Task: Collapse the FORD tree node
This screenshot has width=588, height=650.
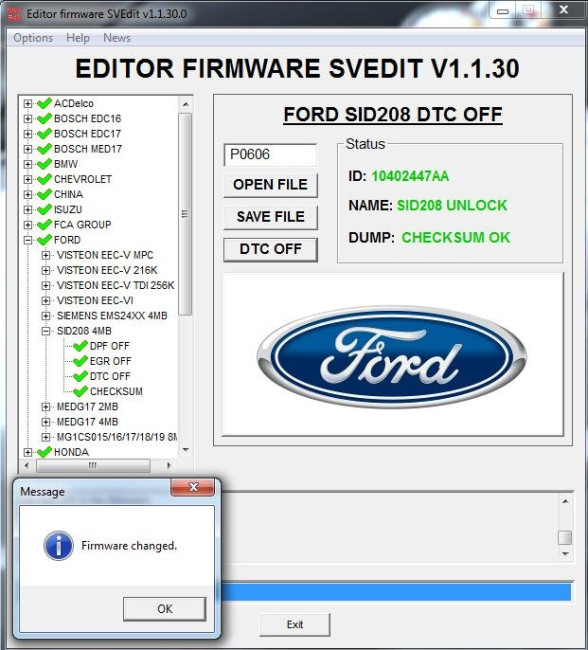Action: point(28,240)
